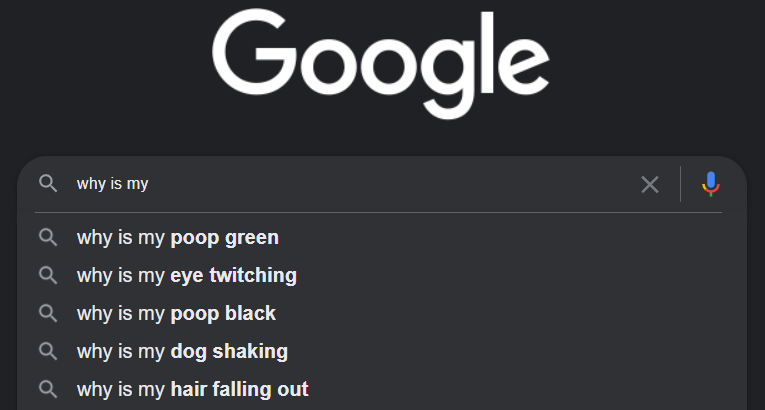
Task: Click the magnifier beside 'why is my poop black'
Action: coord(48,313)
